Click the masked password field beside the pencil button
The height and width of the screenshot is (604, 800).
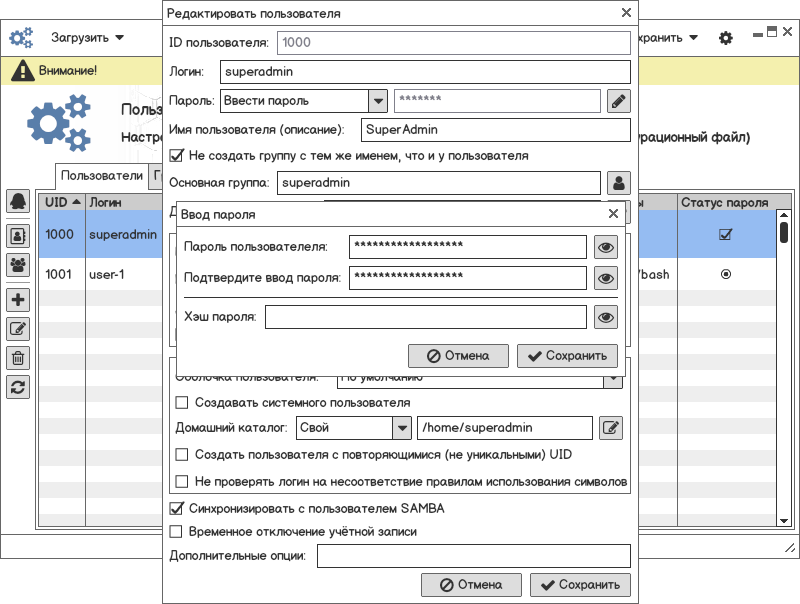click(497, 101)
